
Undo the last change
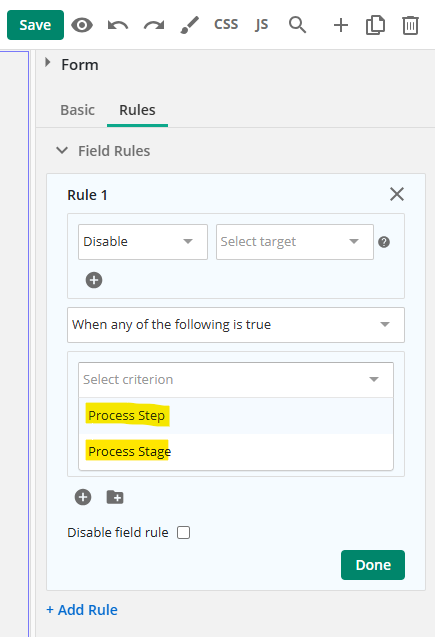[x=118, y=25]
